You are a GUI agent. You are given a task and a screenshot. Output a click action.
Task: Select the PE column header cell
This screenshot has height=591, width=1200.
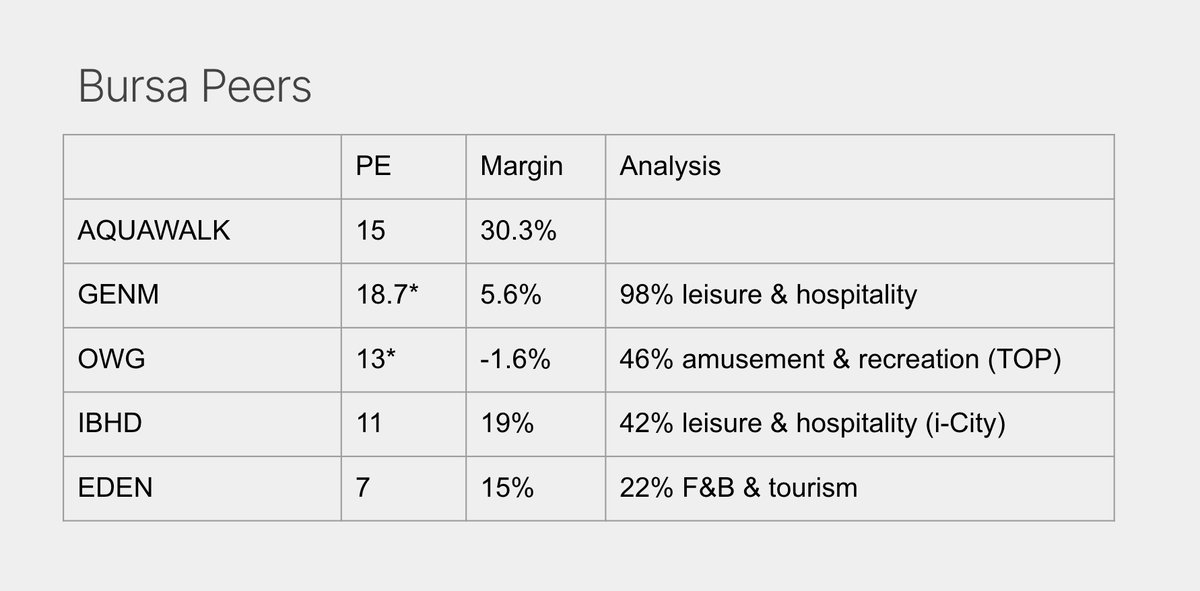coord(374,166)
